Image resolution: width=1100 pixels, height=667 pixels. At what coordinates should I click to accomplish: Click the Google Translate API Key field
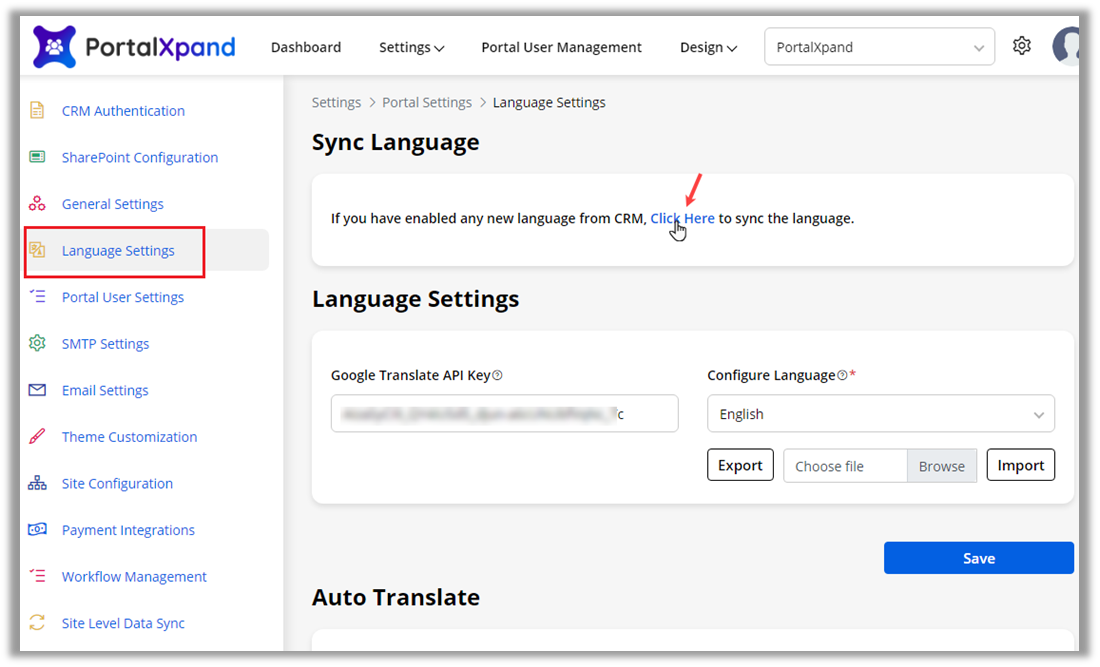click(504, 414)
